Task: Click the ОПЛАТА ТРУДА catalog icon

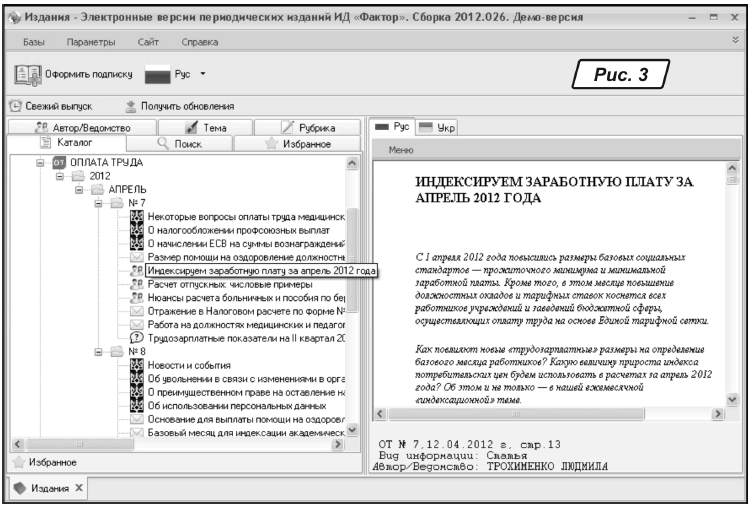Action: click(58, 162)
